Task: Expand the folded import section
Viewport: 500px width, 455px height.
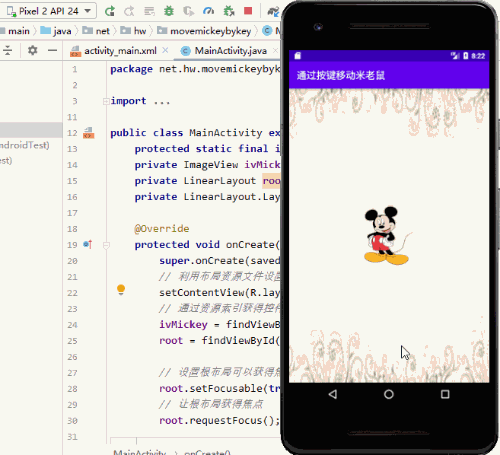Action: pyautogui.click(x=106, y=101)
